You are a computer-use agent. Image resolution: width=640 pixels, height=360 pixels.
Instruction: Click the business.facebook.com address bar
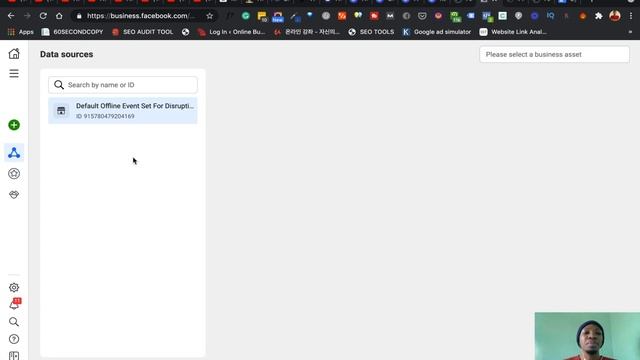coord(145,16)
